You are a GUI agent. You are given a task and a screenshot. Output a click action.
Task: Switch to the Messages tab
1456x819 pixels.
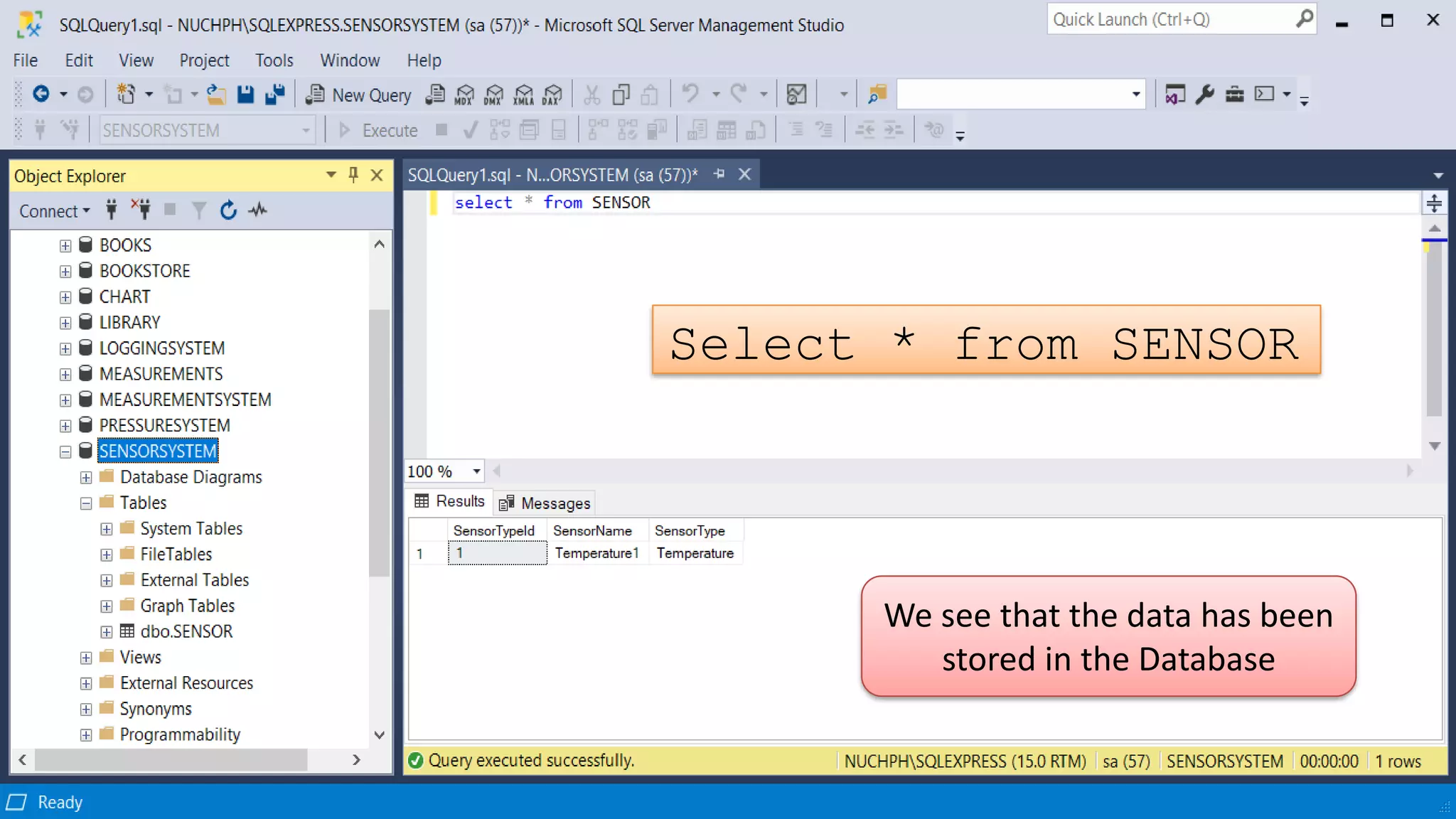pos(545,503)
